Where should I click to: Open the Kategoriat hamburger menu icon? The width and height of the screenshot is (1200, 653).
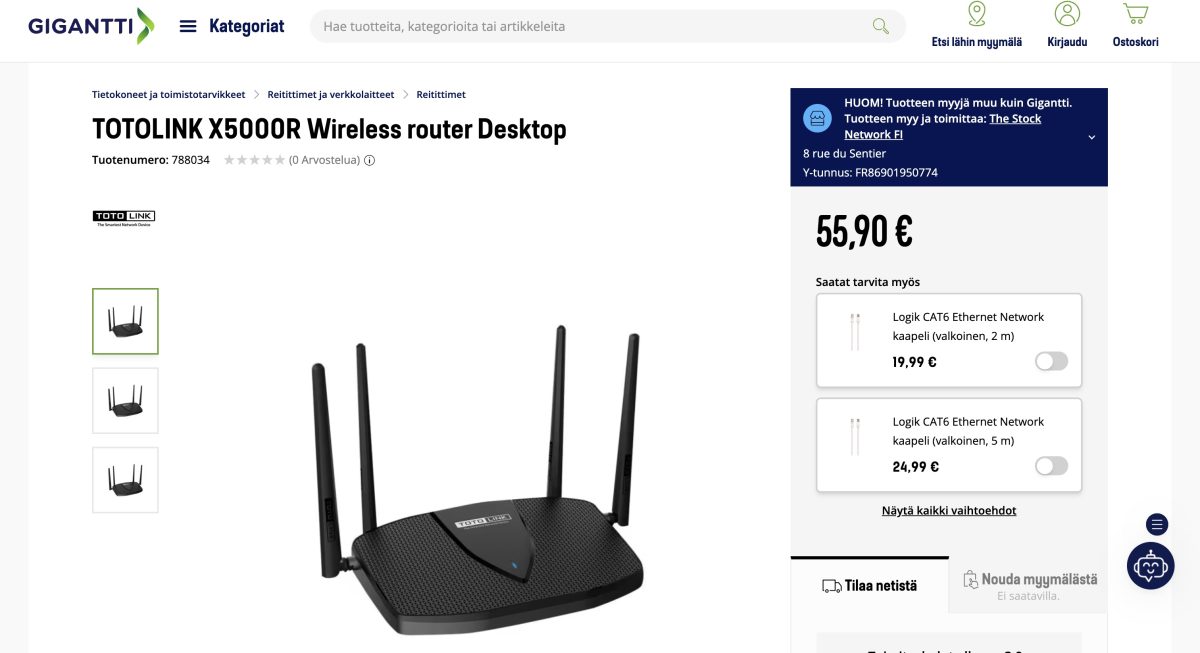pos(187,26)
